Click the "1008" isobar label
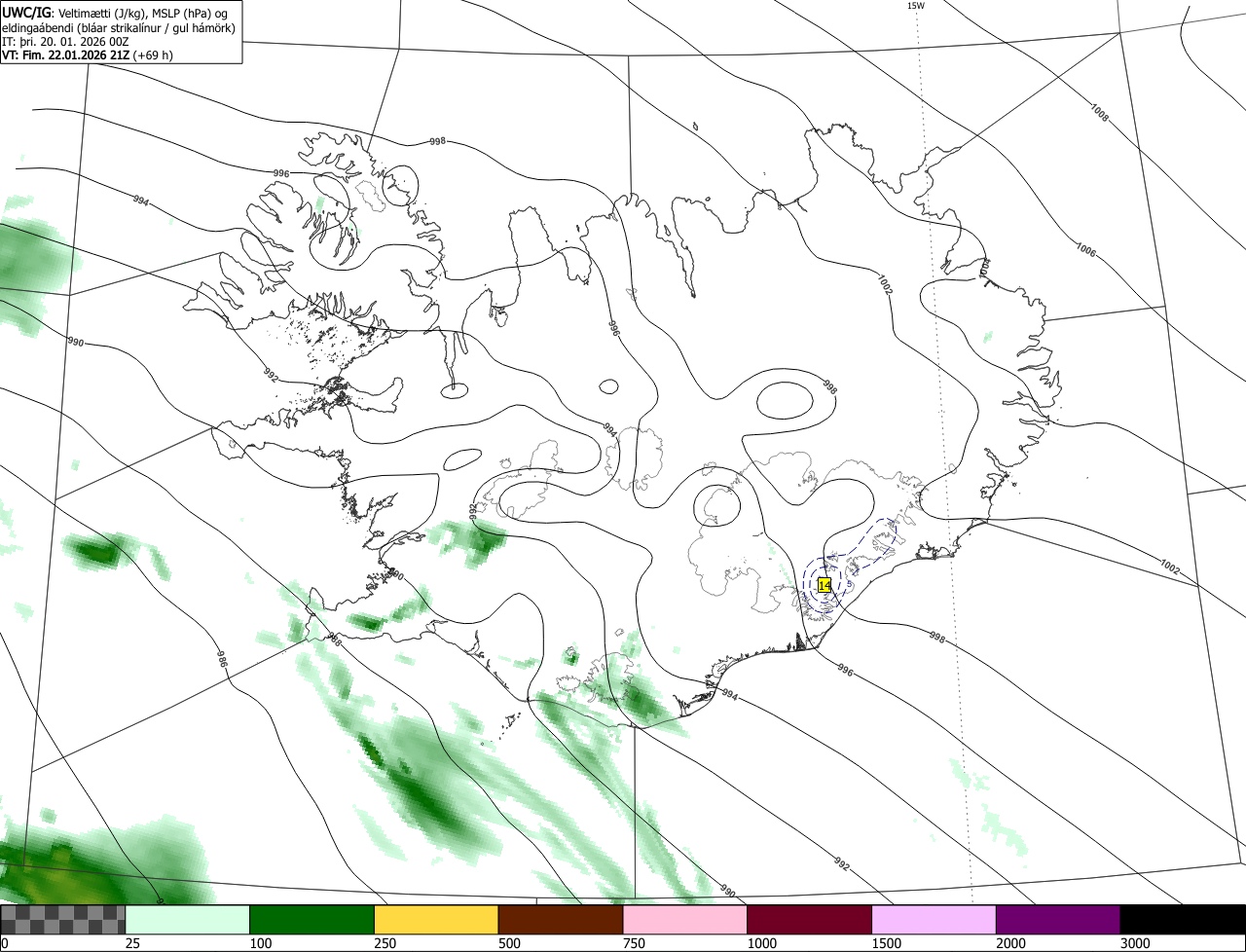This screenshot has width=1246, height=952. point(1098,114)
